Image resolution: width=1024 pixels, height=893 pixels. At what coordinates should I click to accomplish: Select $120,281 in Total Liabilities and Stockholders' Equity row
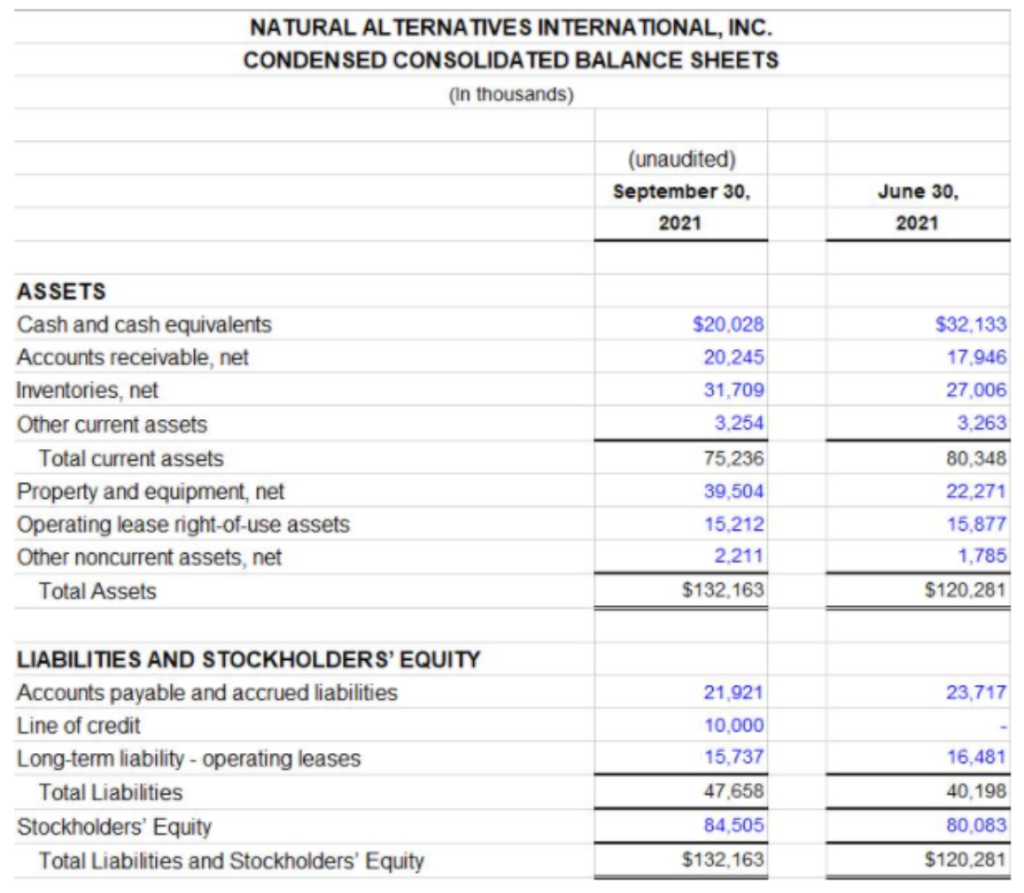tap(965, 859)
